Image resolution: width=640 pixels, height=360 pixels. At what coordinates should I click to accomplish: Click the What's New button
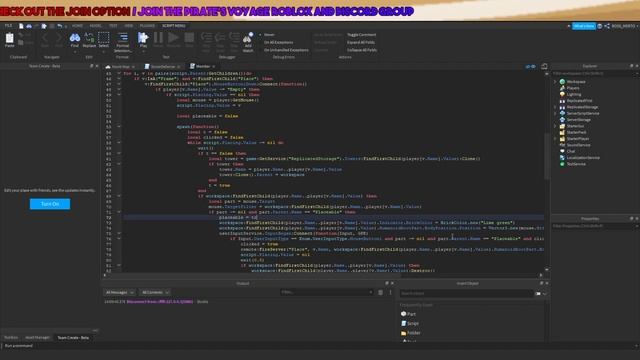point(584,26)
